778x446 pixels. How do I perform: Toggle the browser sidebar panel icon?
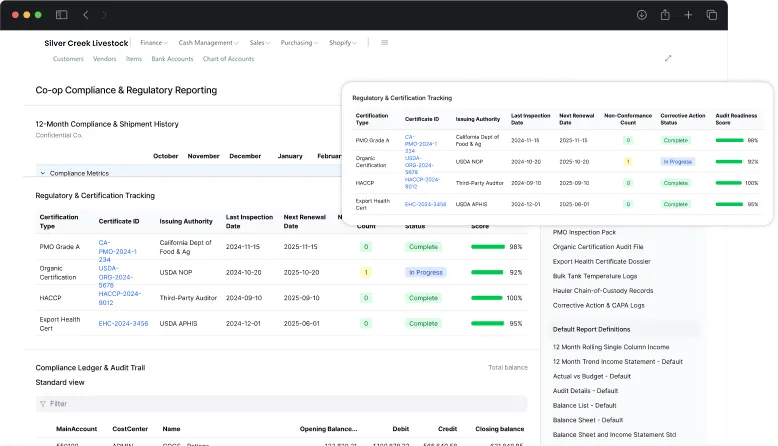(62, 15)
